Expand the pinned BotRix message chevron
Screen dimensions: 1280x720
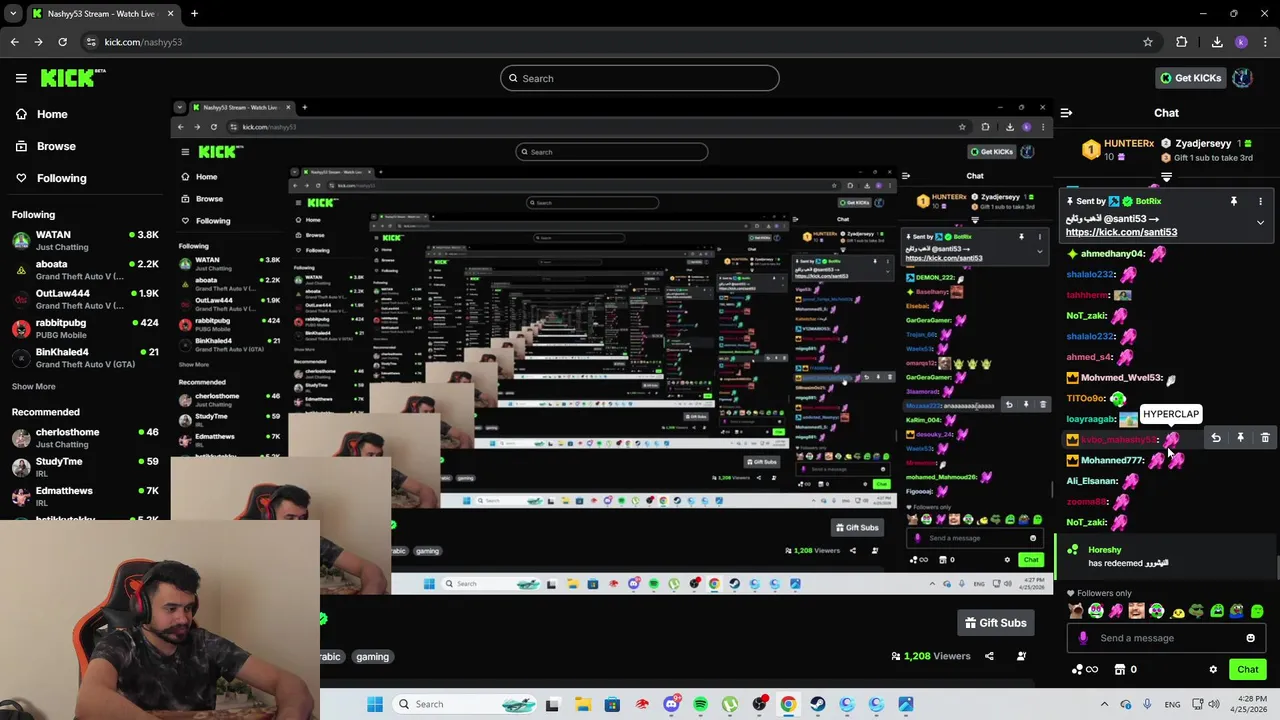click(1260, 222)
